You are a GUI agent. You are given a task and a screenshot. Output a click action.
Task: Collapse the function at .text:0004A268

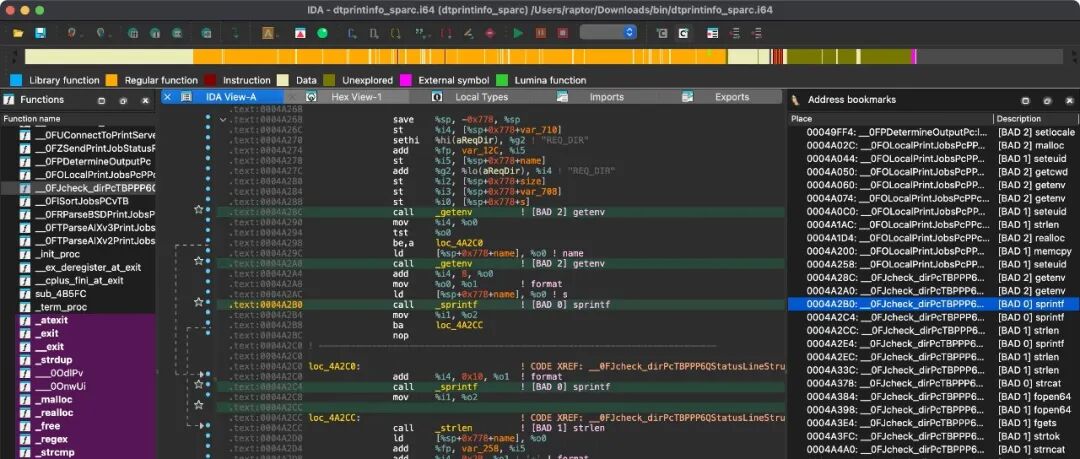[222, 120]
